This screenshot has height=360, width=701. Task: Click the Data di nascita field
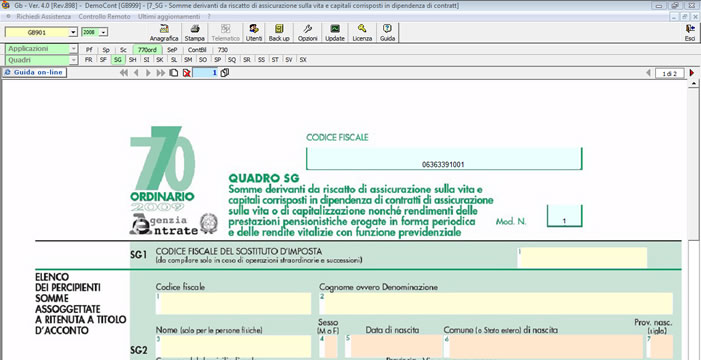[x=394, y=347]
